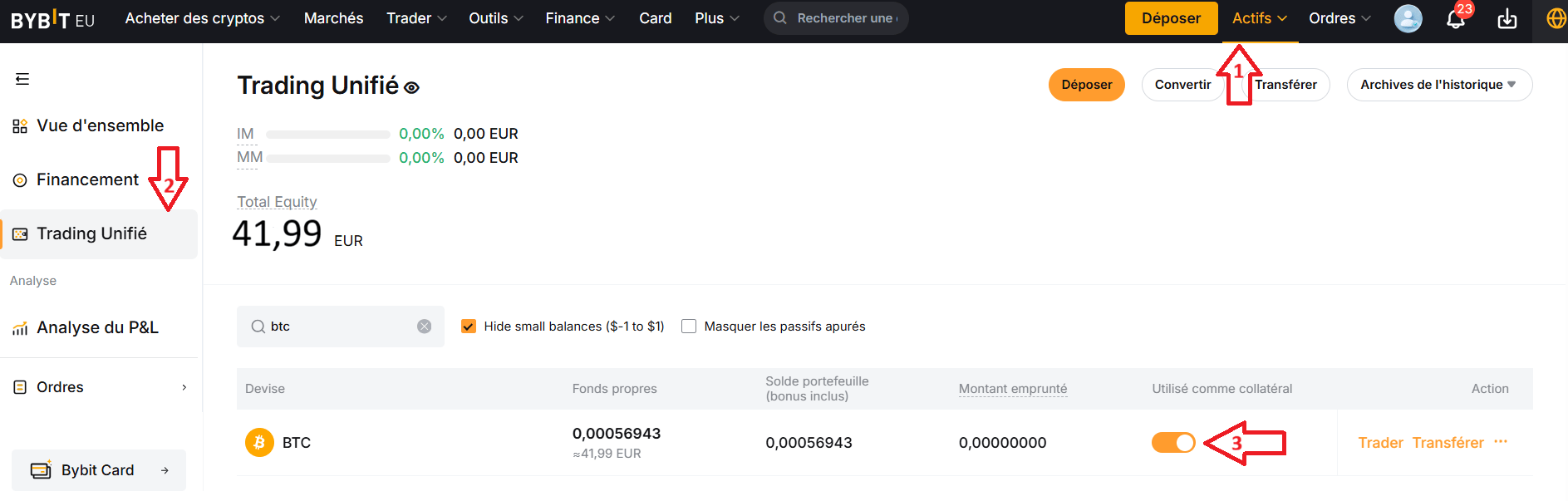Click the Utilisé comme collatéral header

pos(1221,389)
